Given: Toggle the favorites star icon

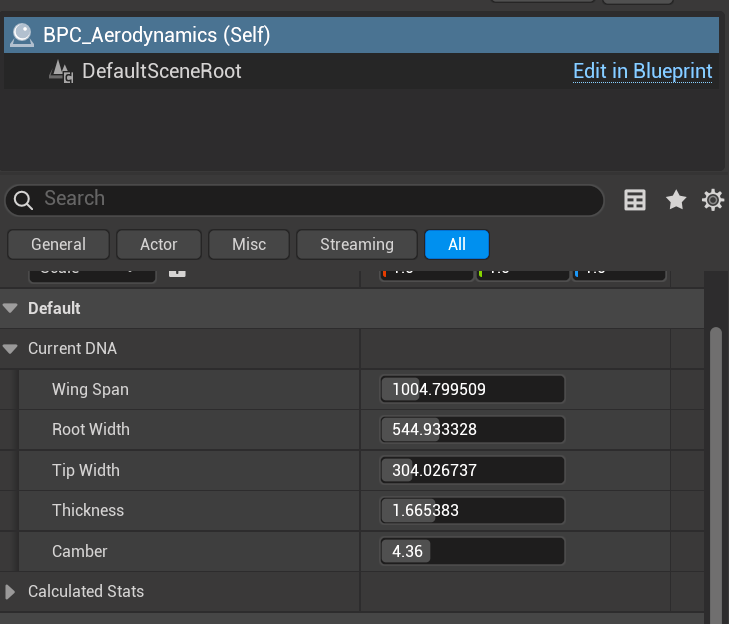Looking at the screenshot, I should 676,200.
